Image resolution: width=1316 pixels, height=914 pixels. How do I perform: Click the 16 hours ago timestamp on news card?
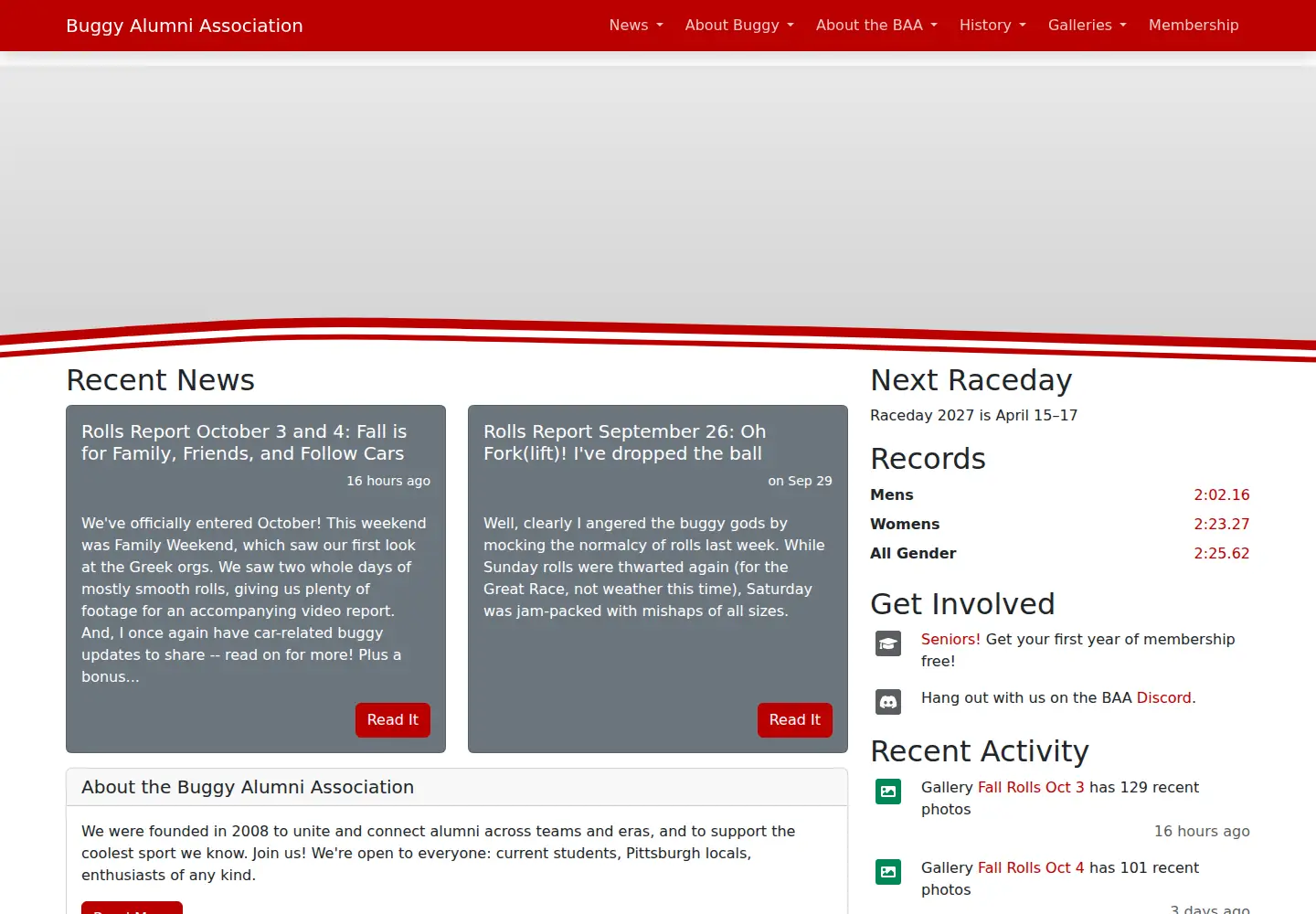(x=388, y=482)
